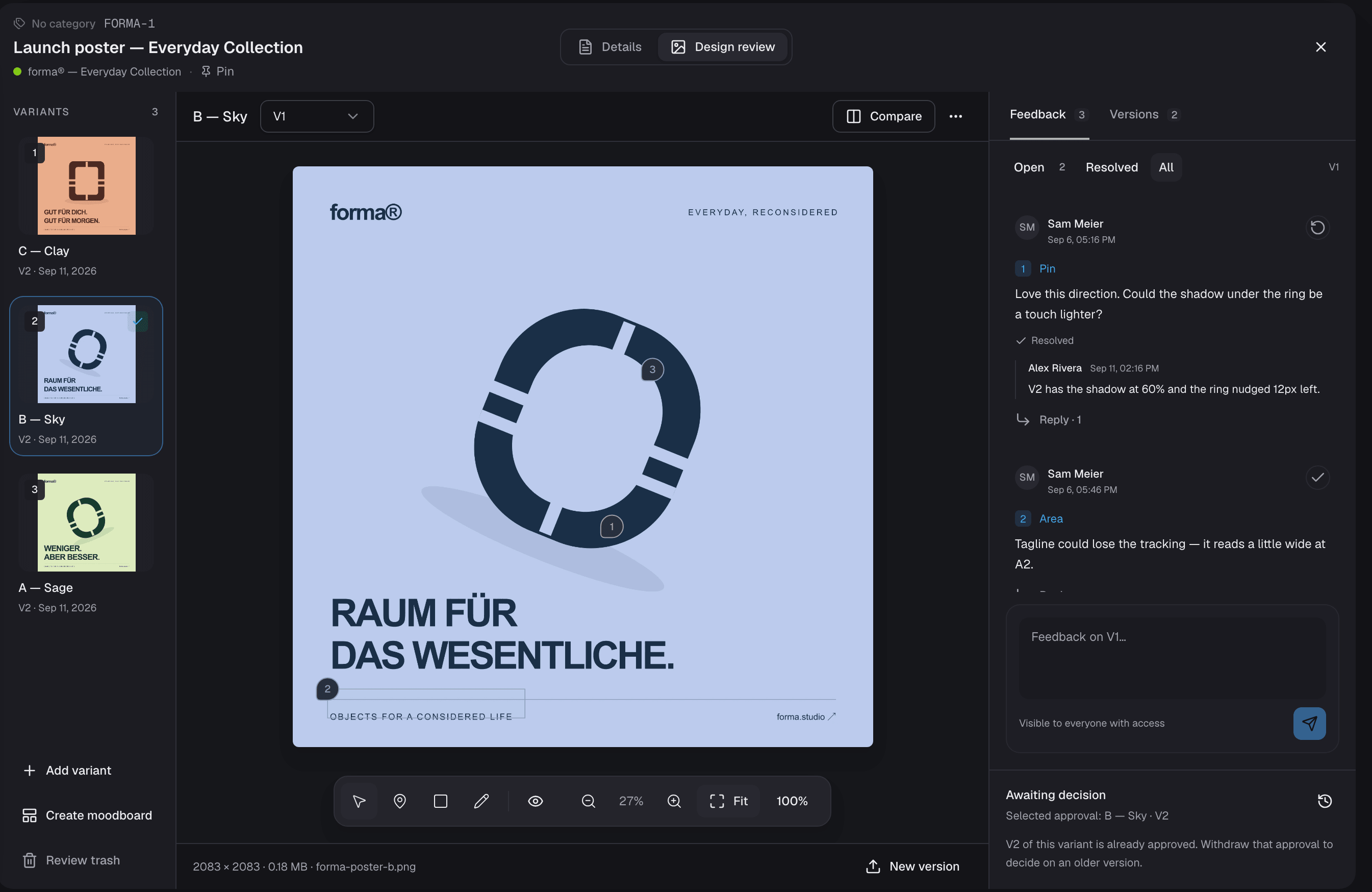Open the more options ellipsis menu
This screenshot has width=1372, height=892.
point(956,116)
